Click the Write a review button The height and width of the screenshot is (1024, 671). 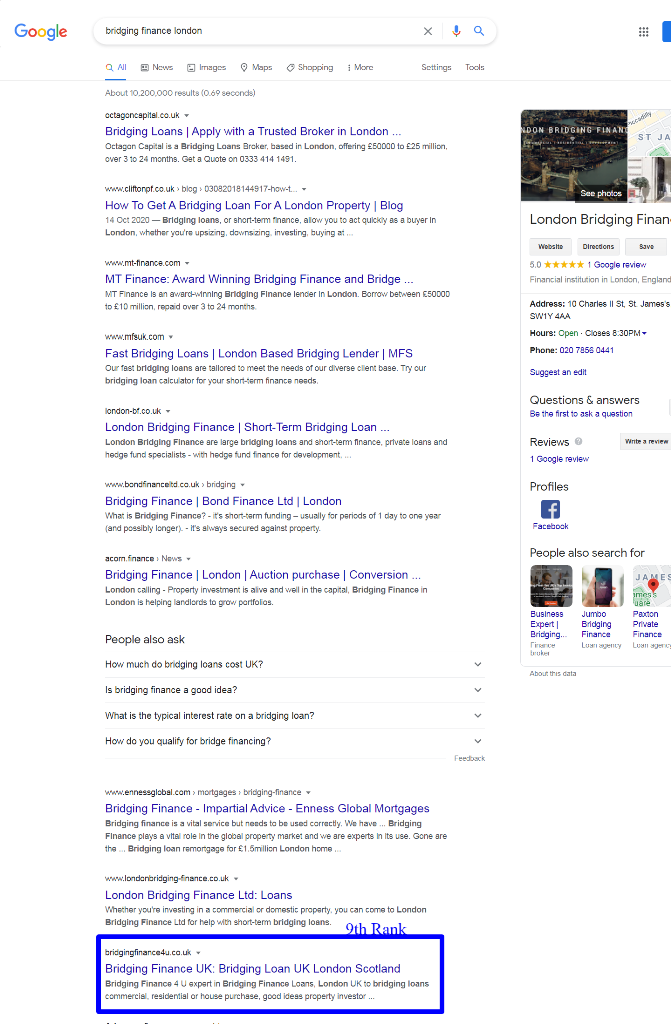point(646,441)
